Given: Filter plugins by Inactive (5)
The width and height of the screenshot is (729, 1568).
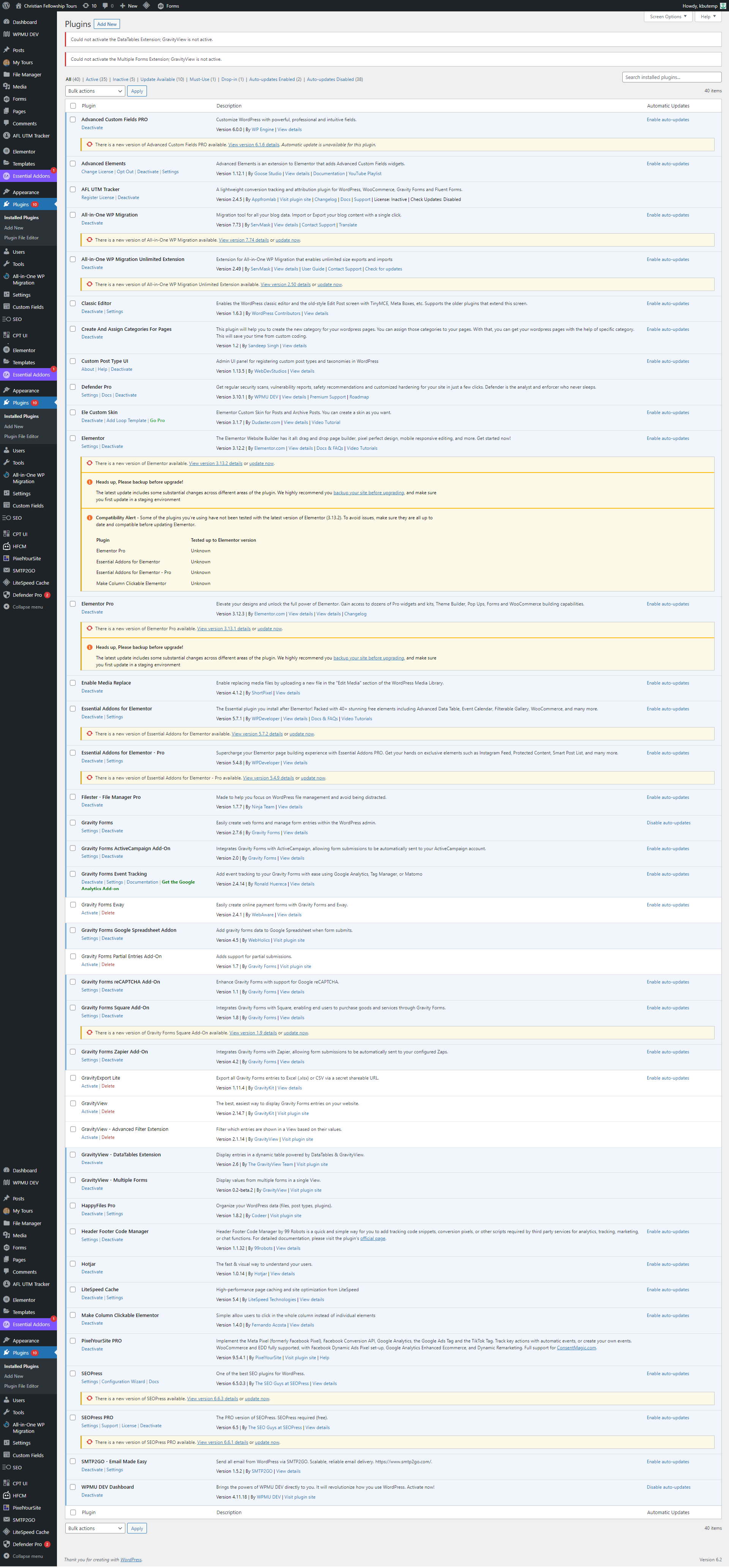Looking at the screenshot, I should point(123,79).
